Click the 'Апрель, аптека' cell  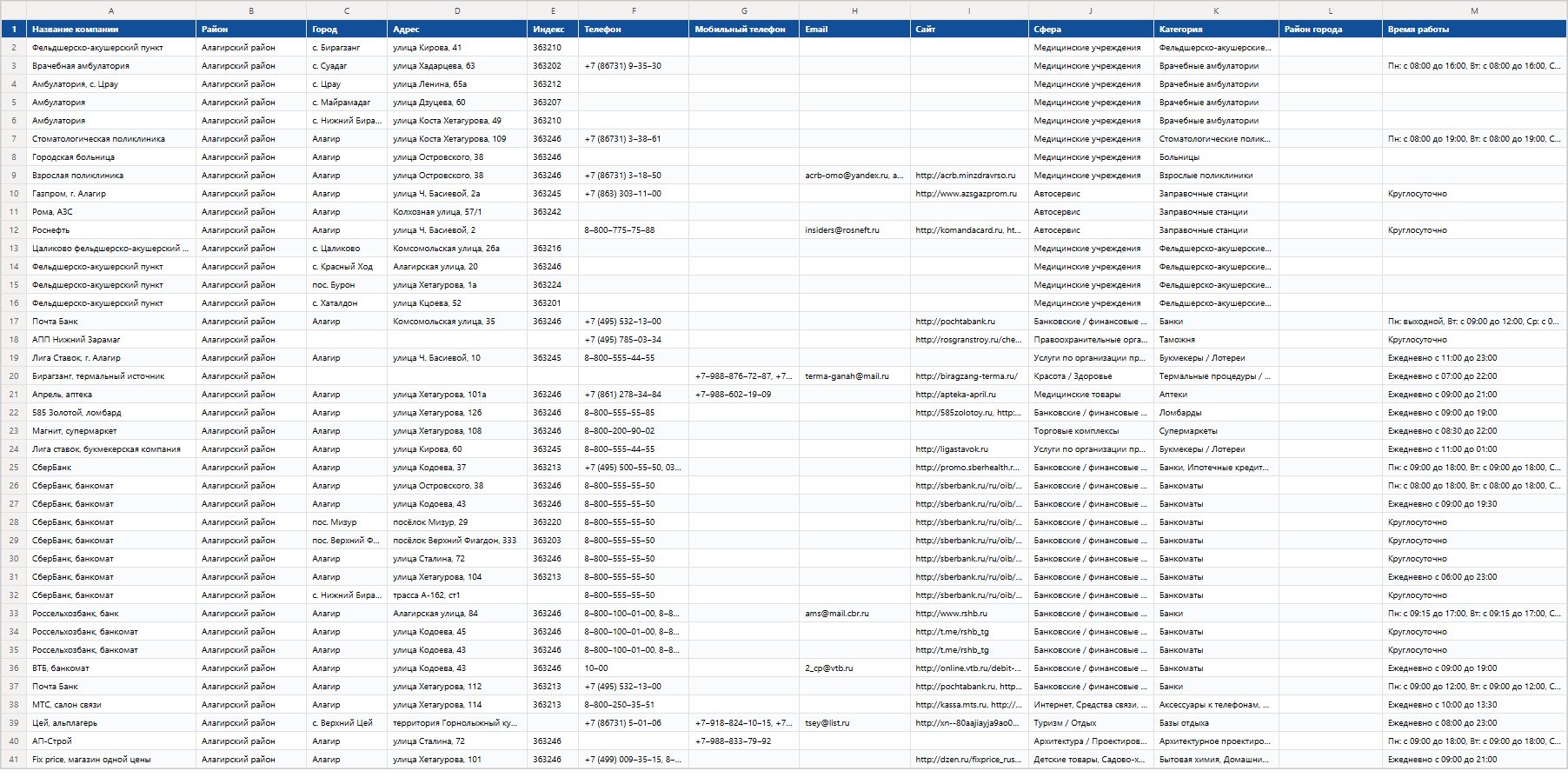111,395
